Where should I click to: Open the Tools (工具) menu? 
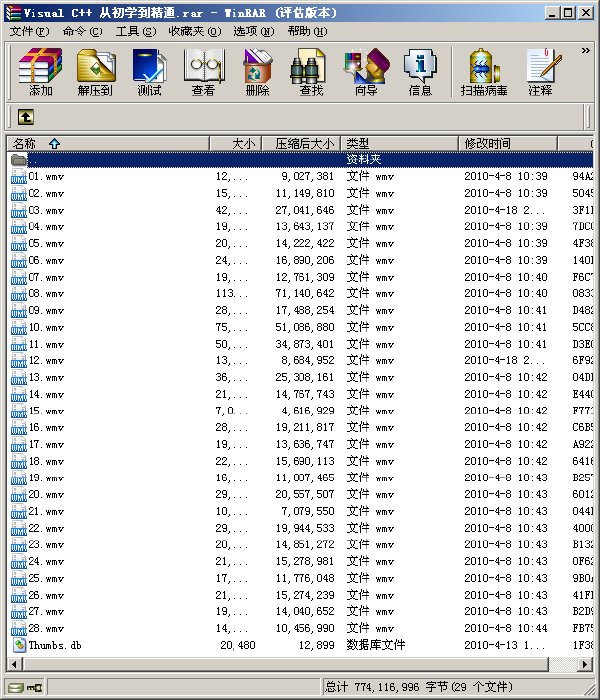[136, 31]
